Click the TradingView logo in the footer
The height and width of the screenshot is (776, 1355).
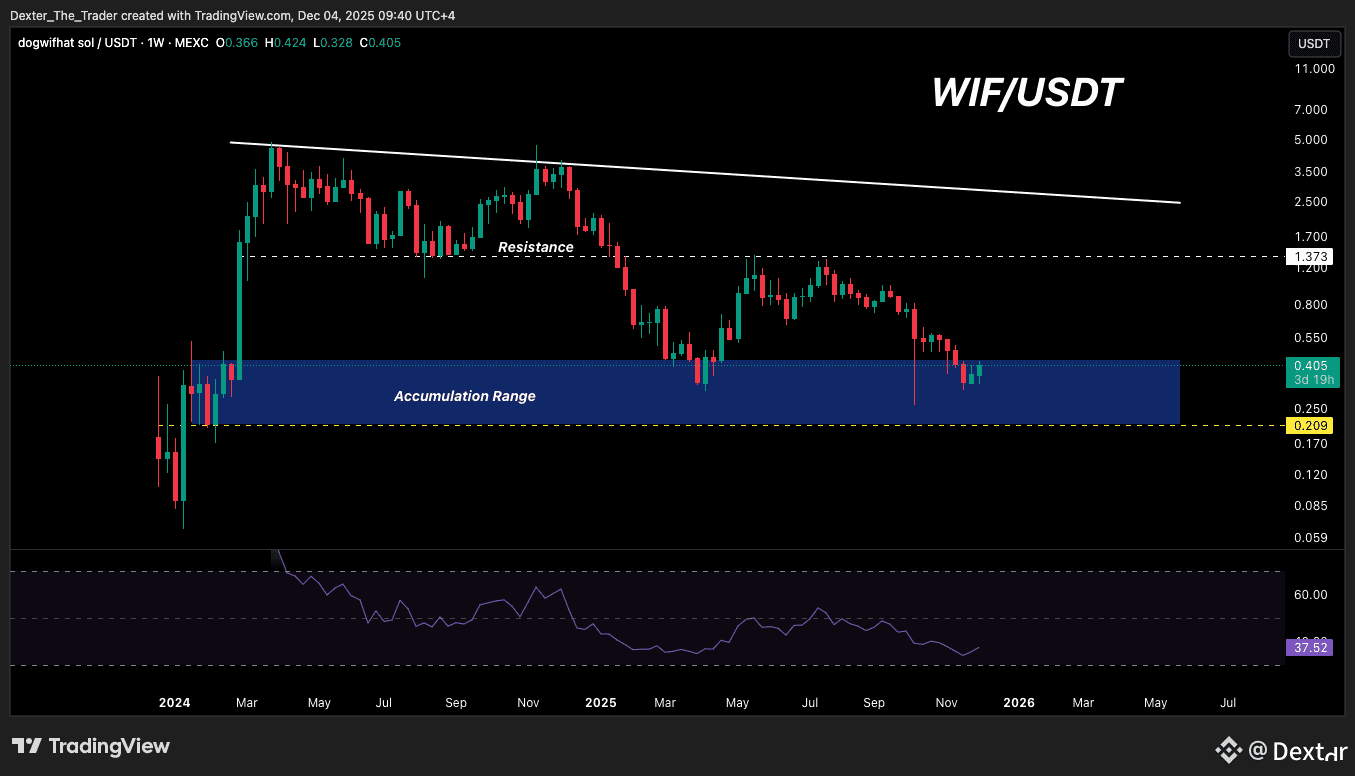click(x=91, y=746)
